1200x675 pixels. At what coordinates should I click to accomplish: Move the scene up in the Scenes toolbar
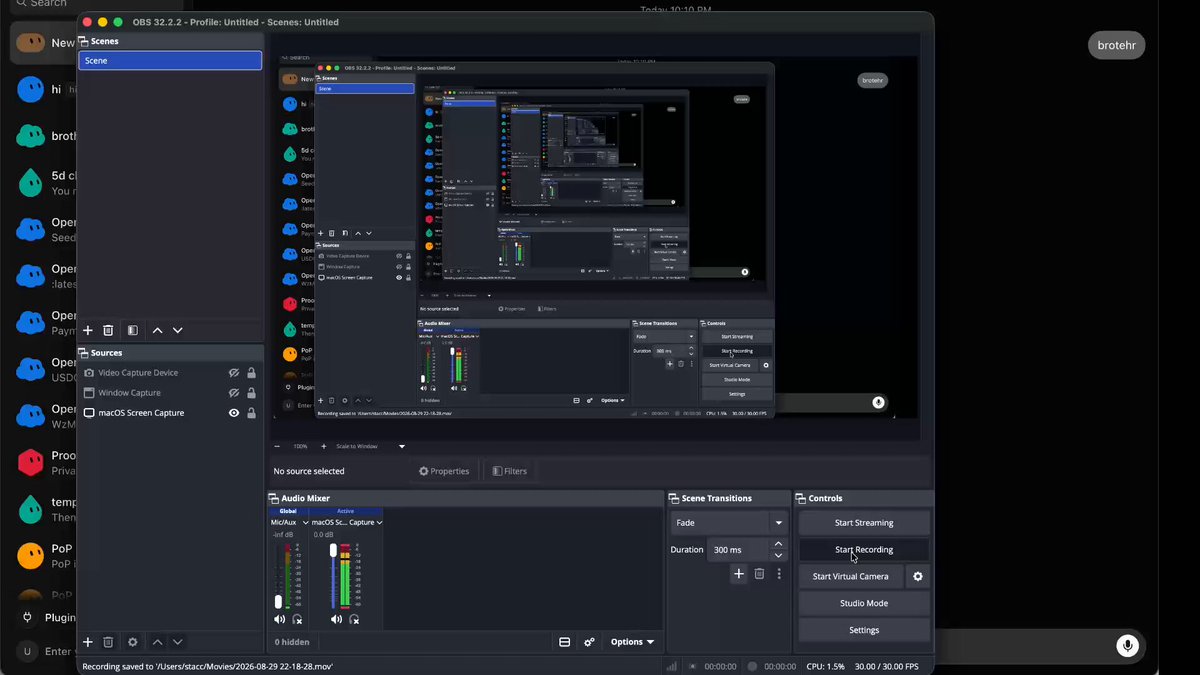coord(157,330)
